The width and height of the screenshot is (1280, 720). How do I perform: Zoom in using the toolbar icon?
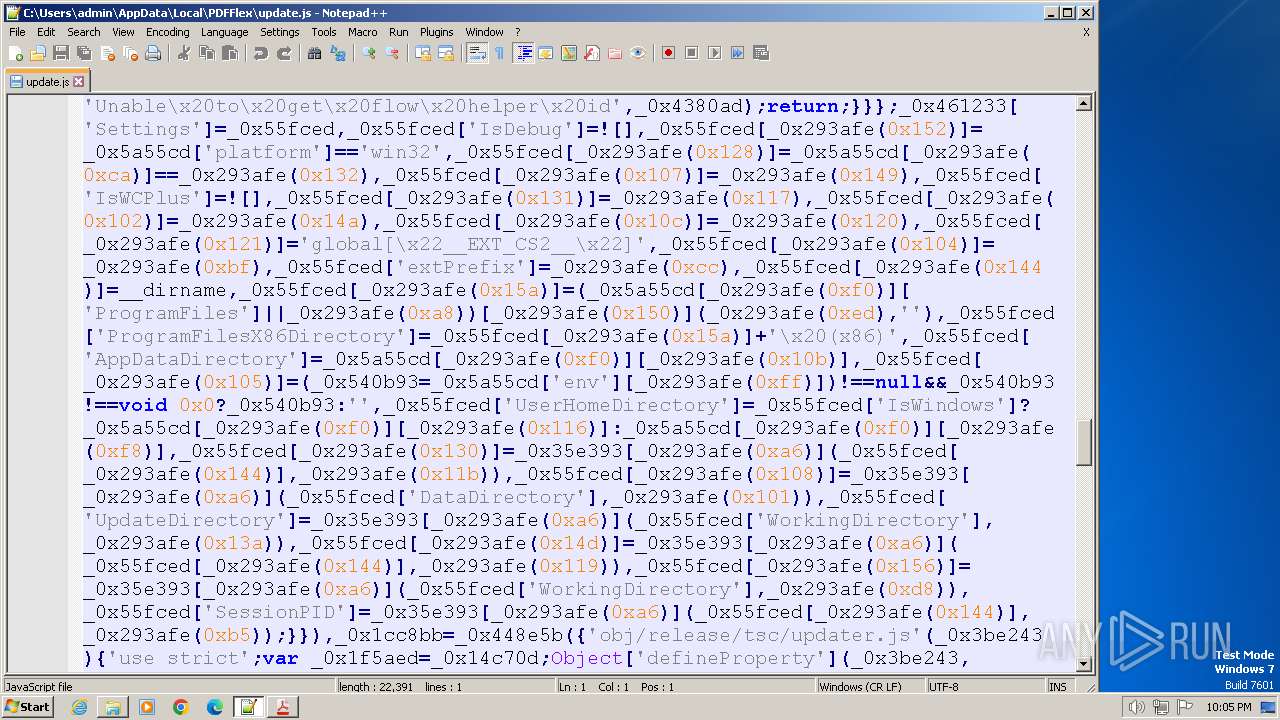point(369,53)
